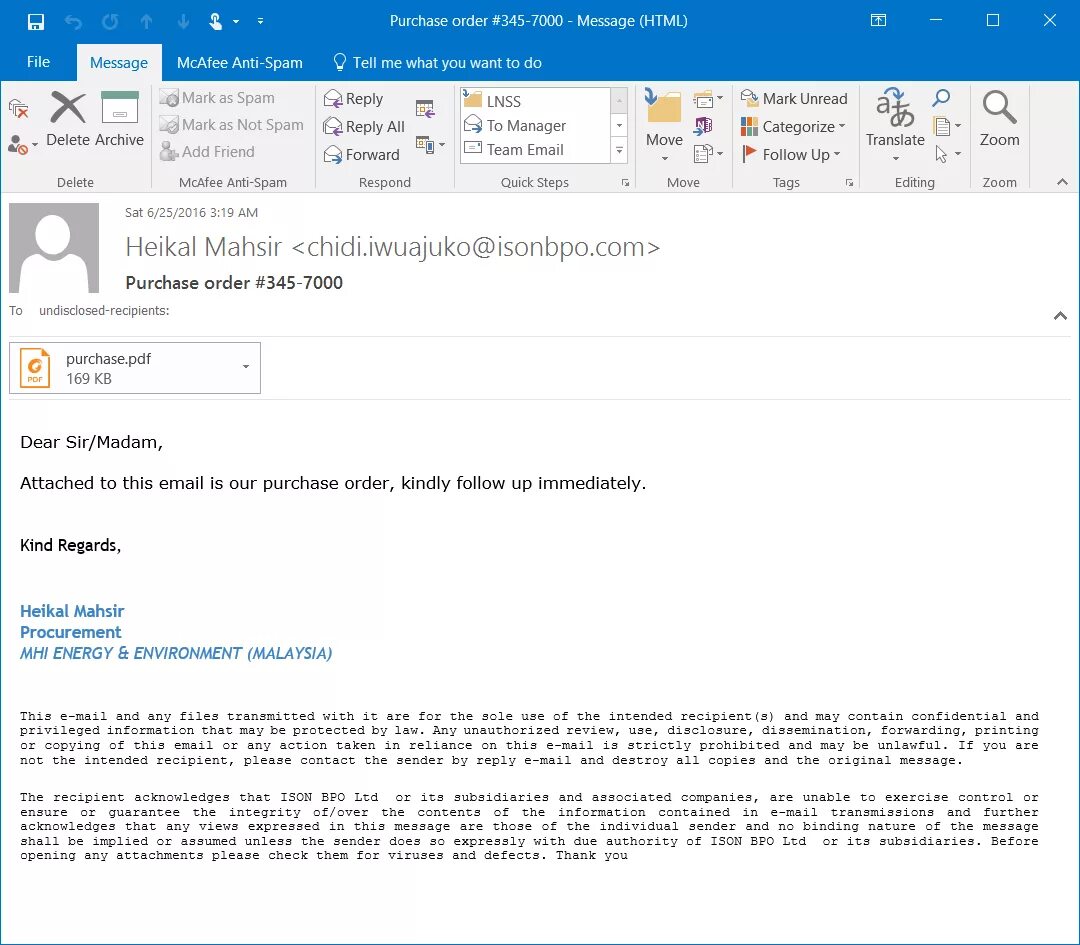Open the Translate dropdown arrow
Viewport: 1080px width, 945px height.
tap(895, 158)
